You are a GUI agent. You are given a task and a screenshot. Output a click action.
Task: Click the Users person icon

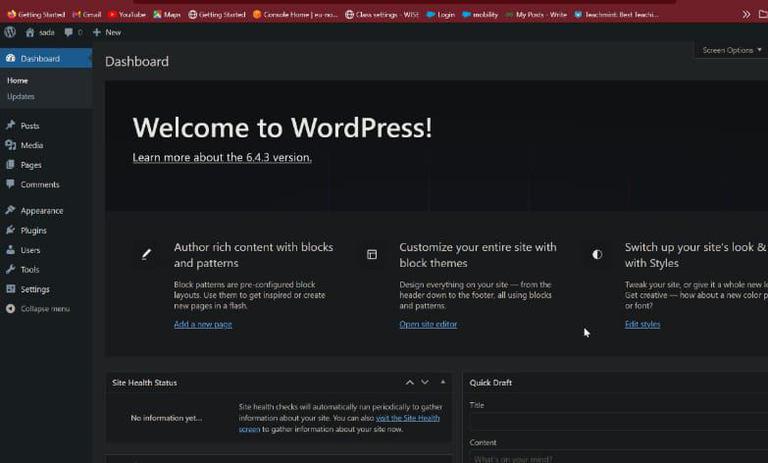point(10,250)
